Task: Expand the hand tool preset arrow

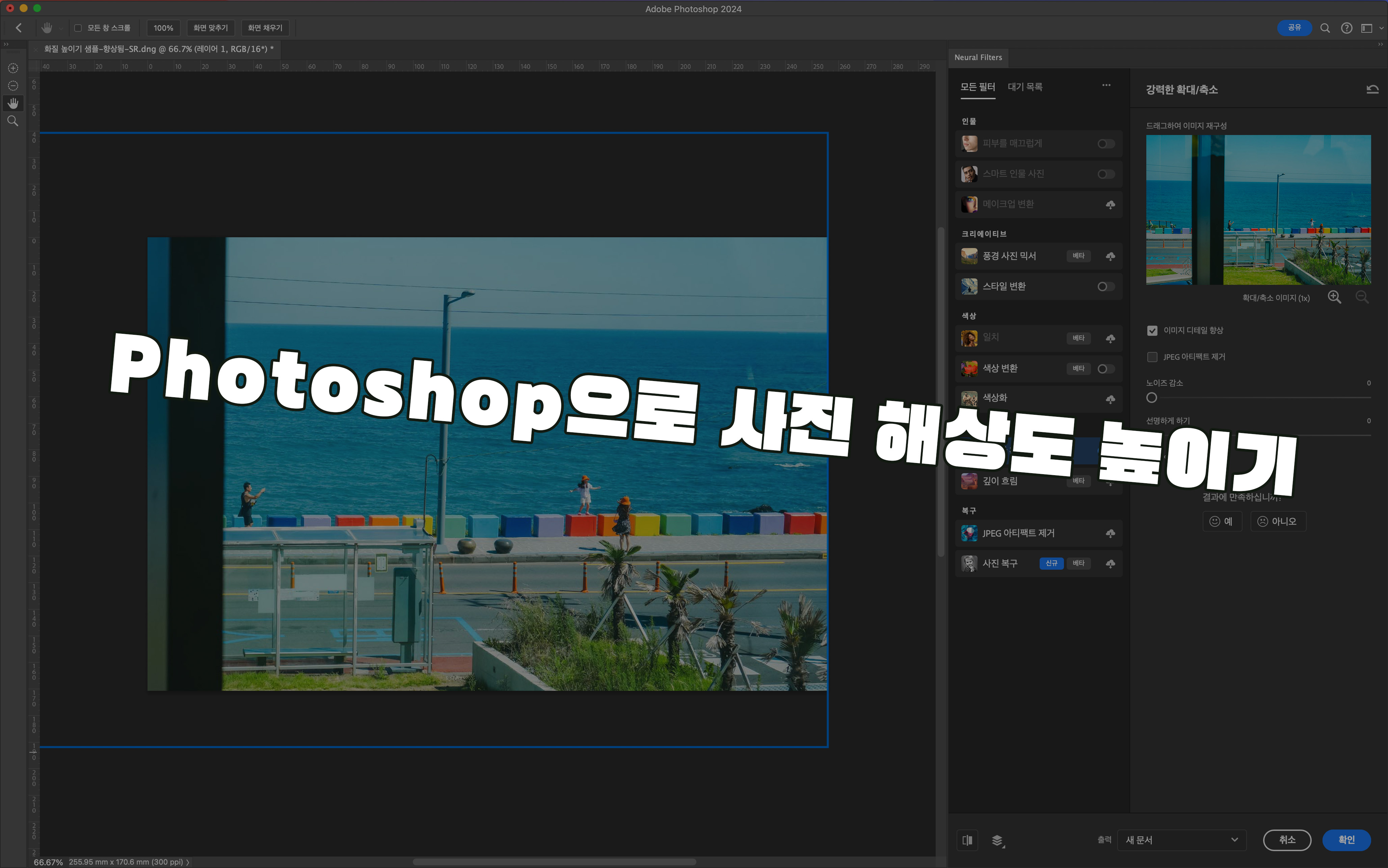Action: click(61, 29)
